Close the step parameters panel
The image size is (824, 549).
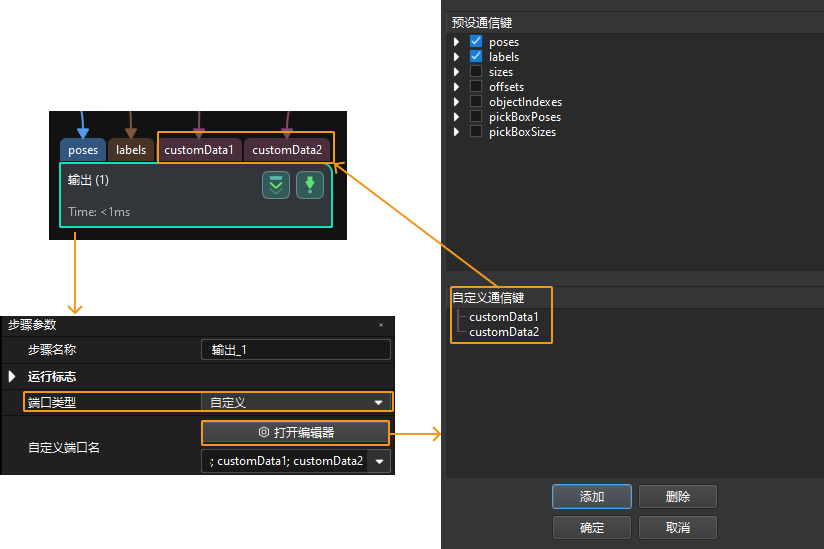381,325
